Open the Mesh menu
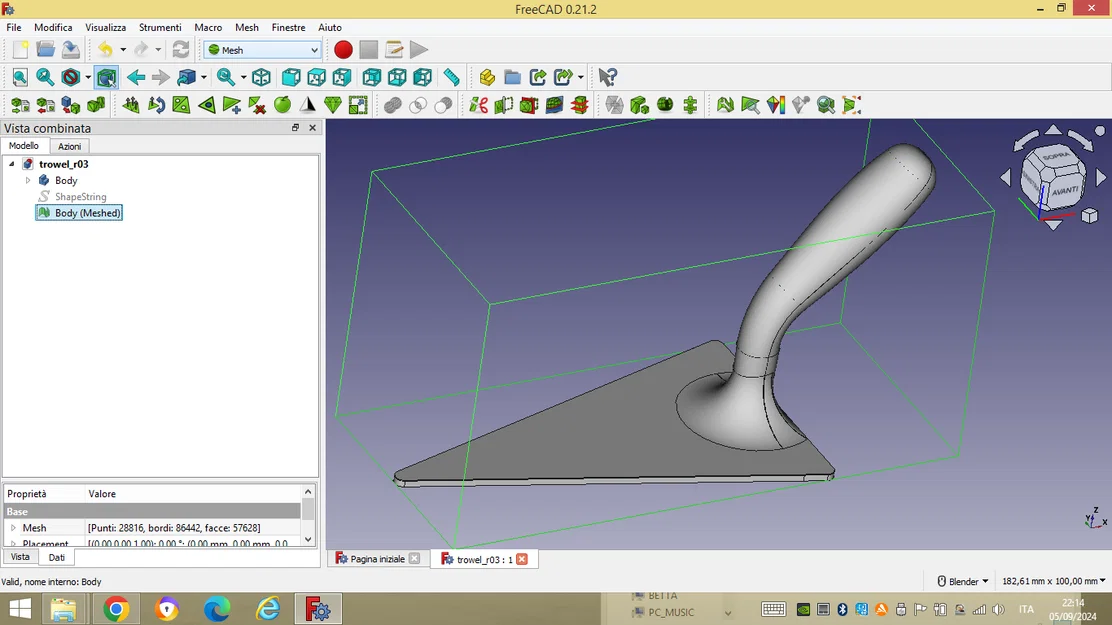The height and width of the screenshot is (625, 1112). 246,27
